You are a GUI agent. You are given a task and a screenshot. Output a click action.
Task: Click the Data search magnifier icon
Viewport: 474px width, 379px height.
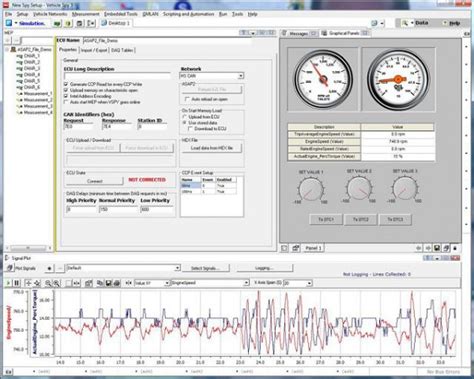405,23
